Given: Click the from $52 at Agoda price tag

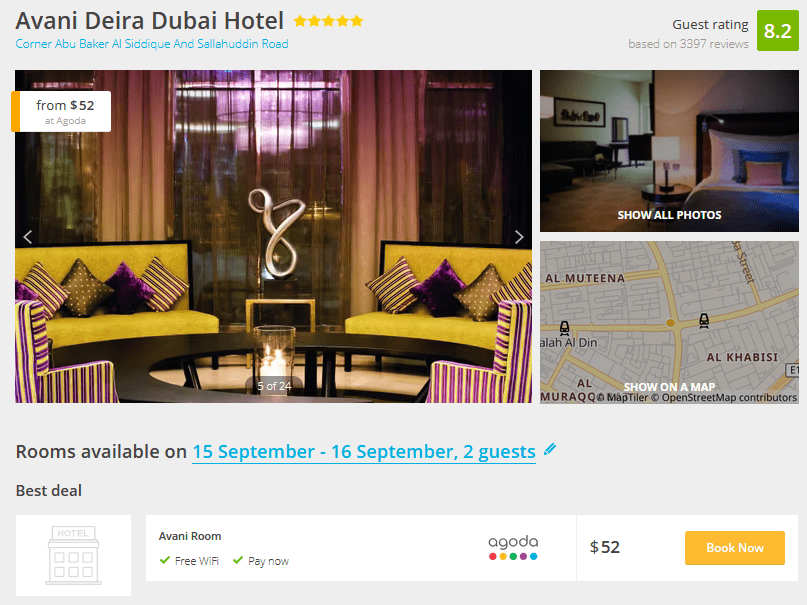Looking at the screenshot, I should (61, 112).
